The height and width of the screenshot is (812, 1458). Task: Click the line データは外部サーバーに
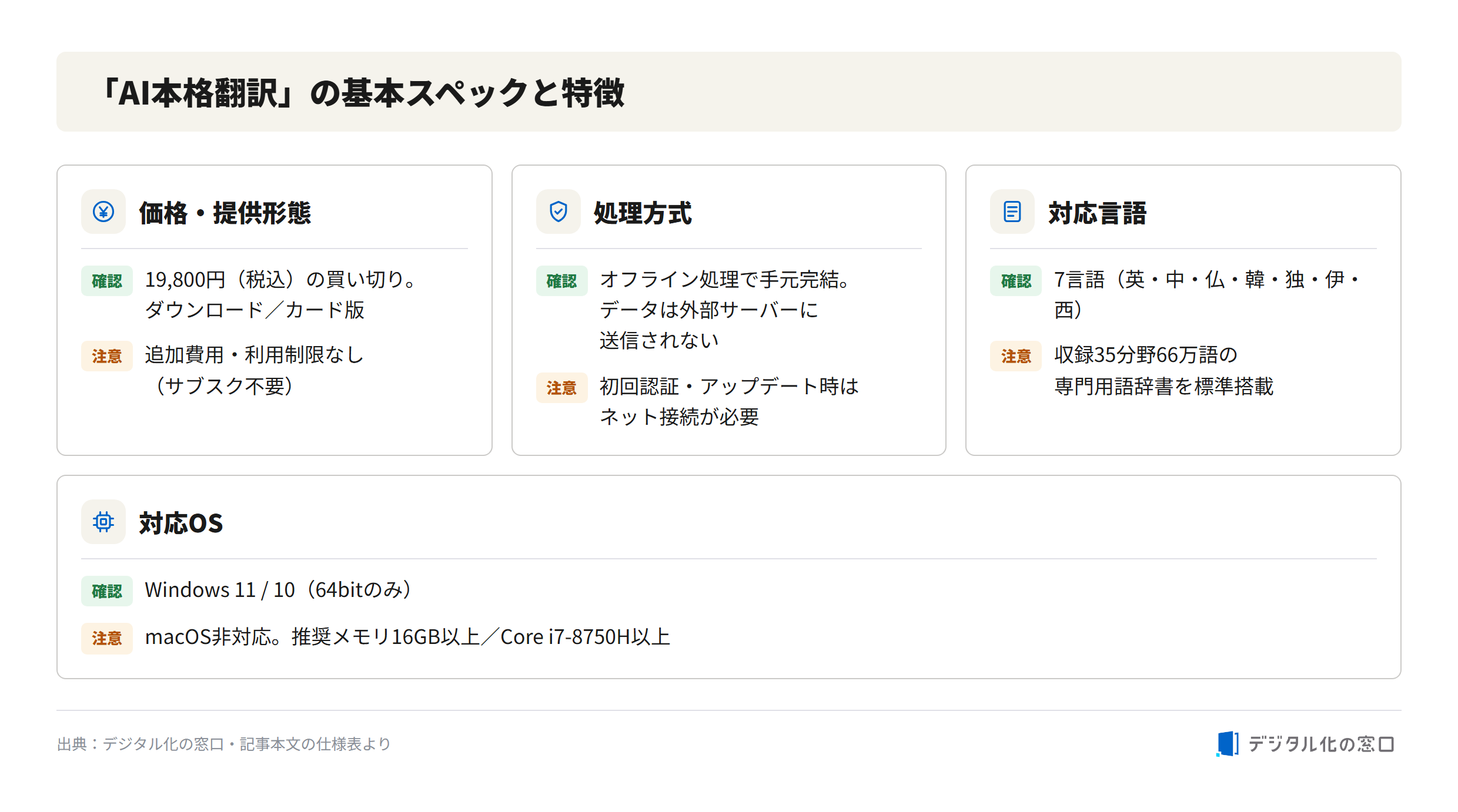click(708, 310)
